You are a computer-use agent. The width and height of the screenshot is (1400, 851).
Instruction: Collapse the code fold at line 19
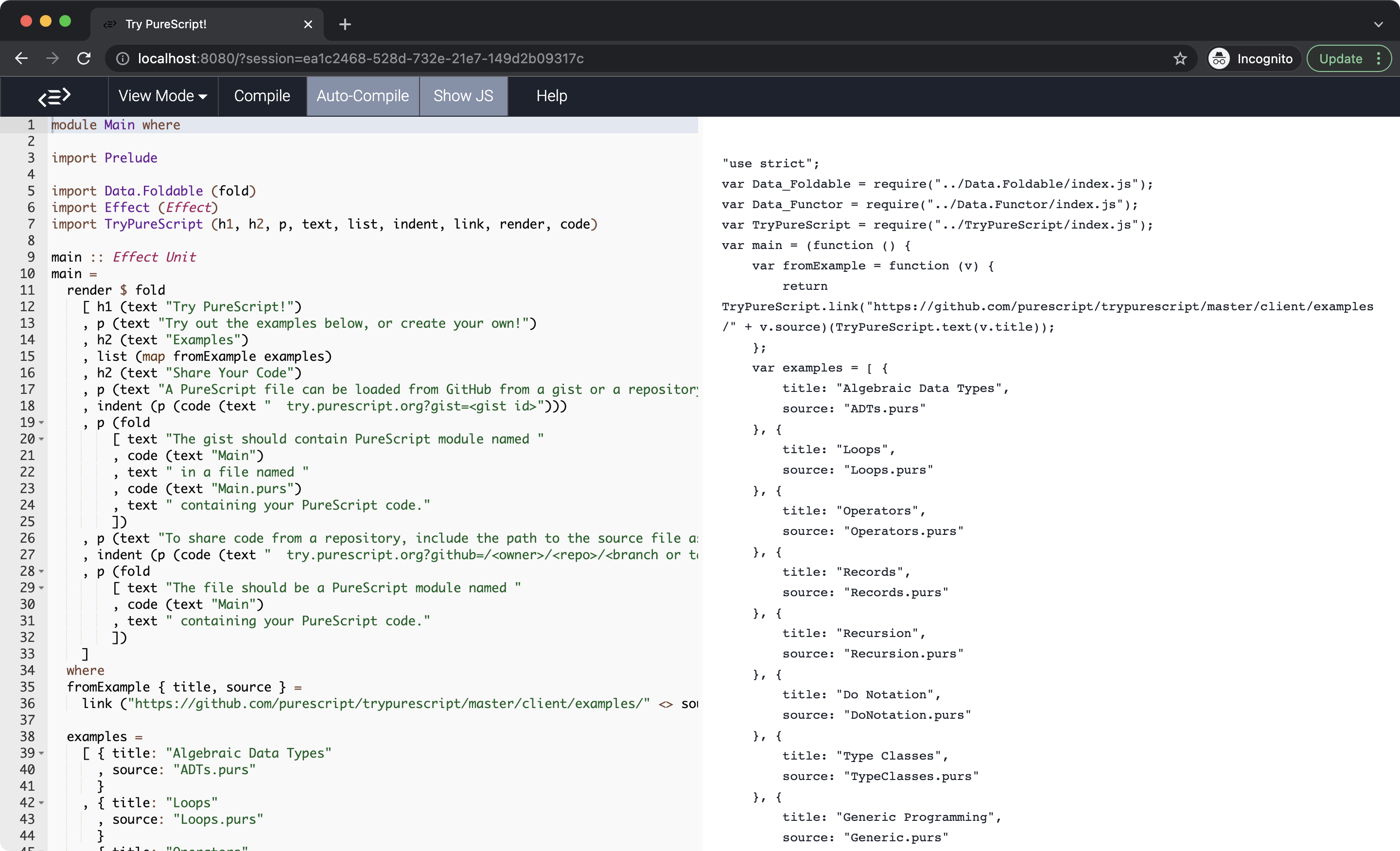41,423
